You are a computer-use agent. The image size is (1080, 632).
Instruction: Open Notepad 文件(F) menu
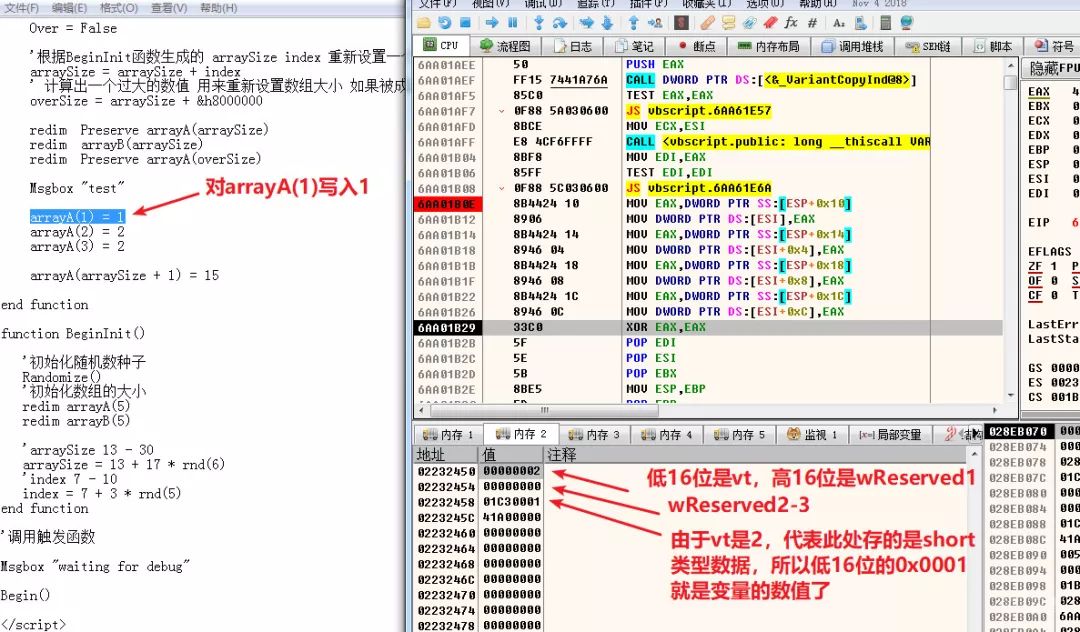tap(22, 8)
